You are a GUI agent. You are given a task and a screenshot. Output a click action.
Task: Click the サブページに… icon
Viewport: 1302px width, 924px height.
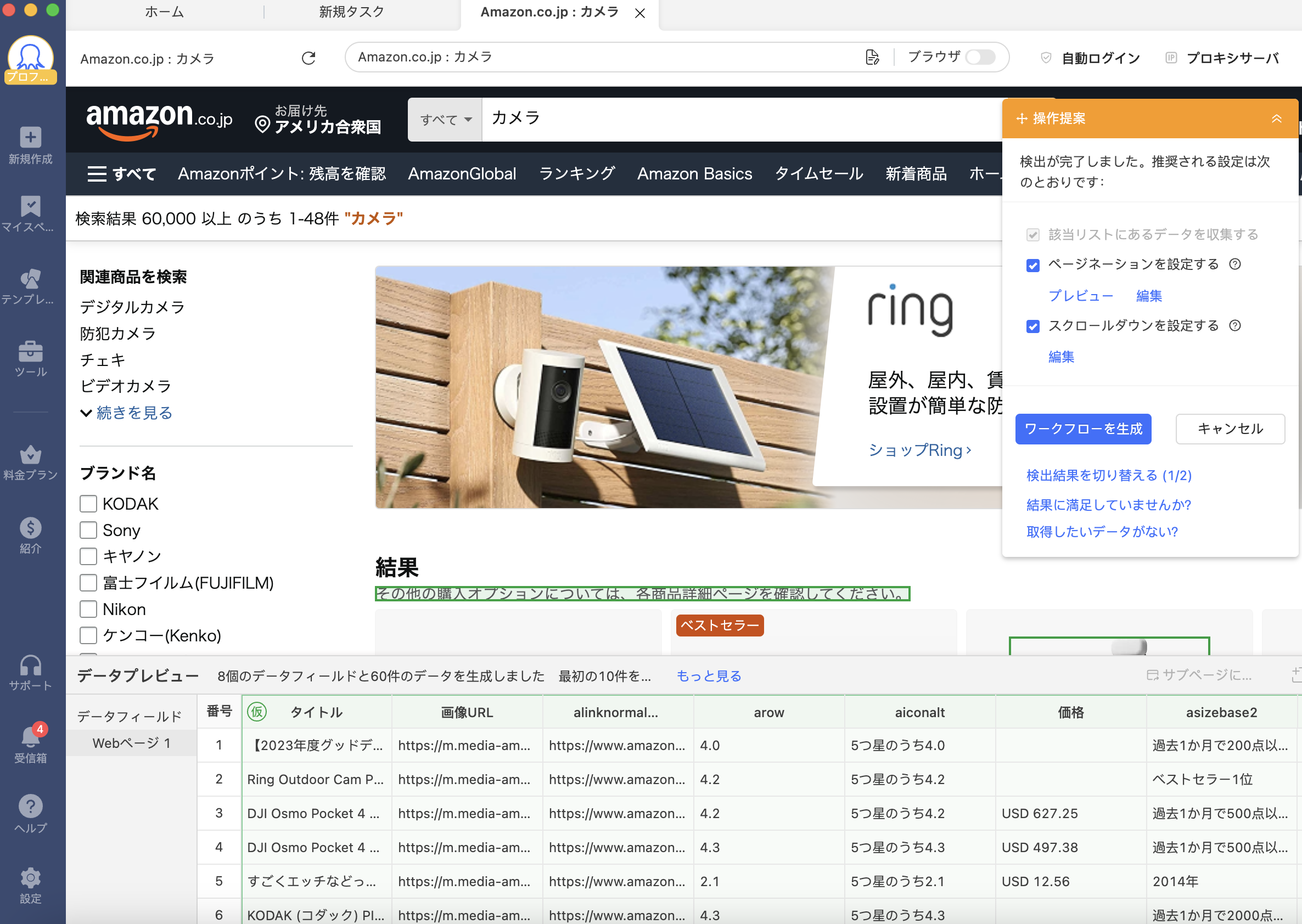click(1153, 675)
